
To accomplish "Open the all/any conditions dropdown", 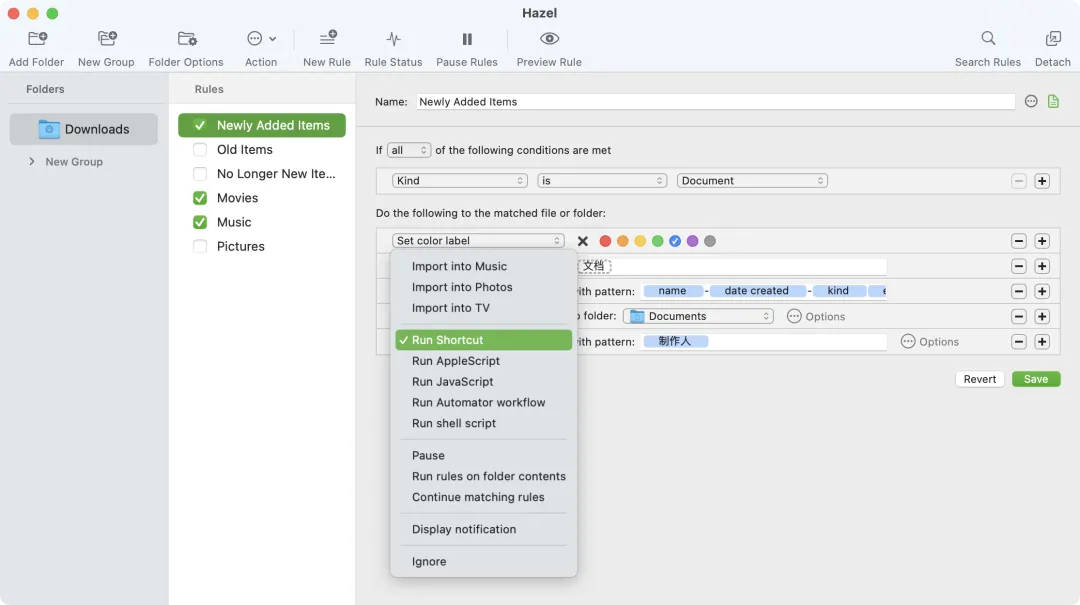I will click(x=409, y=150).
